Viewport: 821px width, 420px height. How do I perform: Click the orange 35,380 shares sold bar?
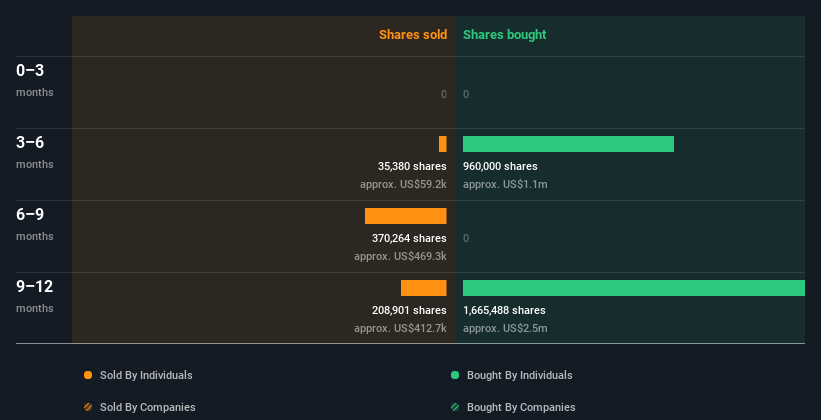pos(443,144)
